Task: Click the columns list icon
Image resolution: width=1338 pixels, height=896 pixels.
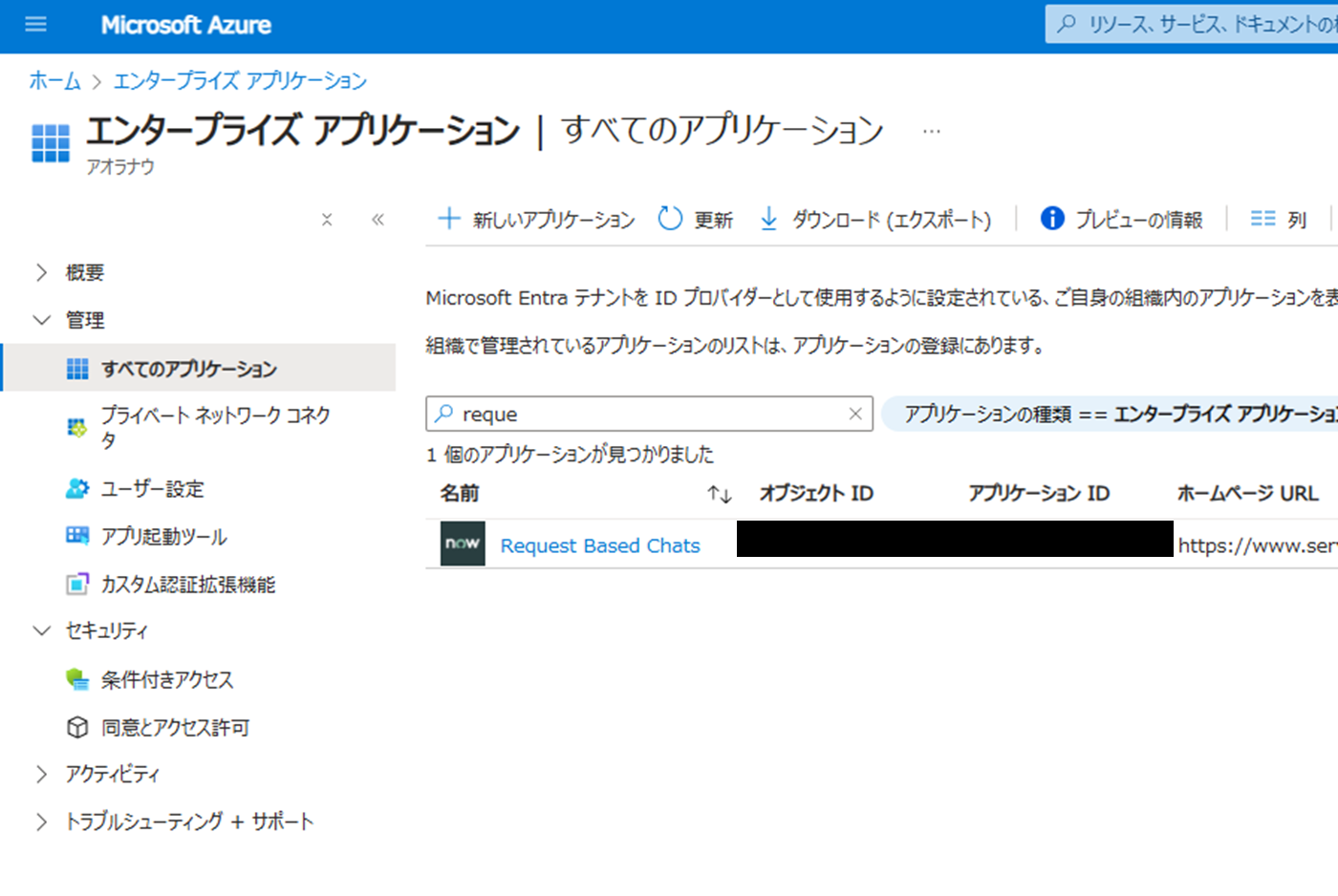Action: tap(1262, 219)
